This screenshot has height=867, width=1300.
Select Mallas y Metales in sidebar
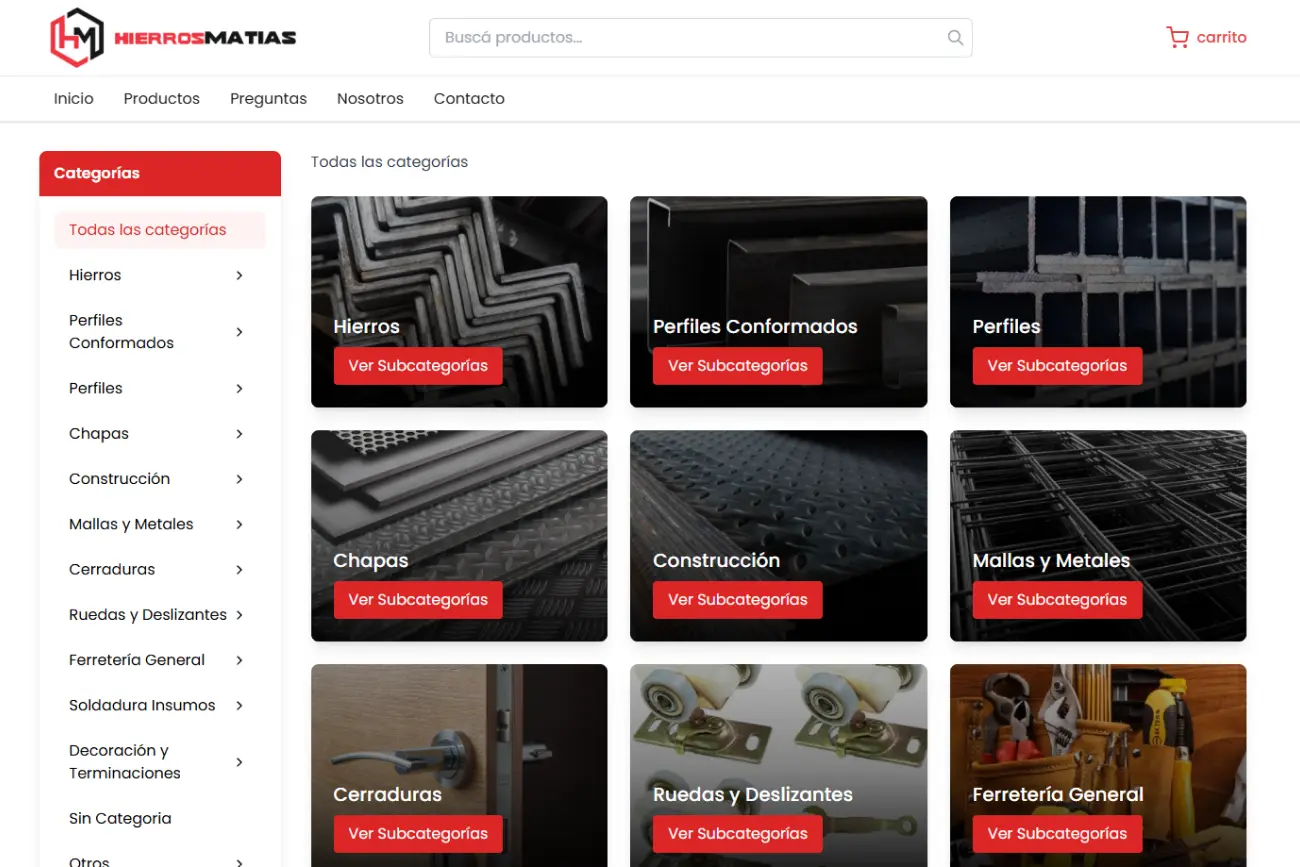coord(131,524)
